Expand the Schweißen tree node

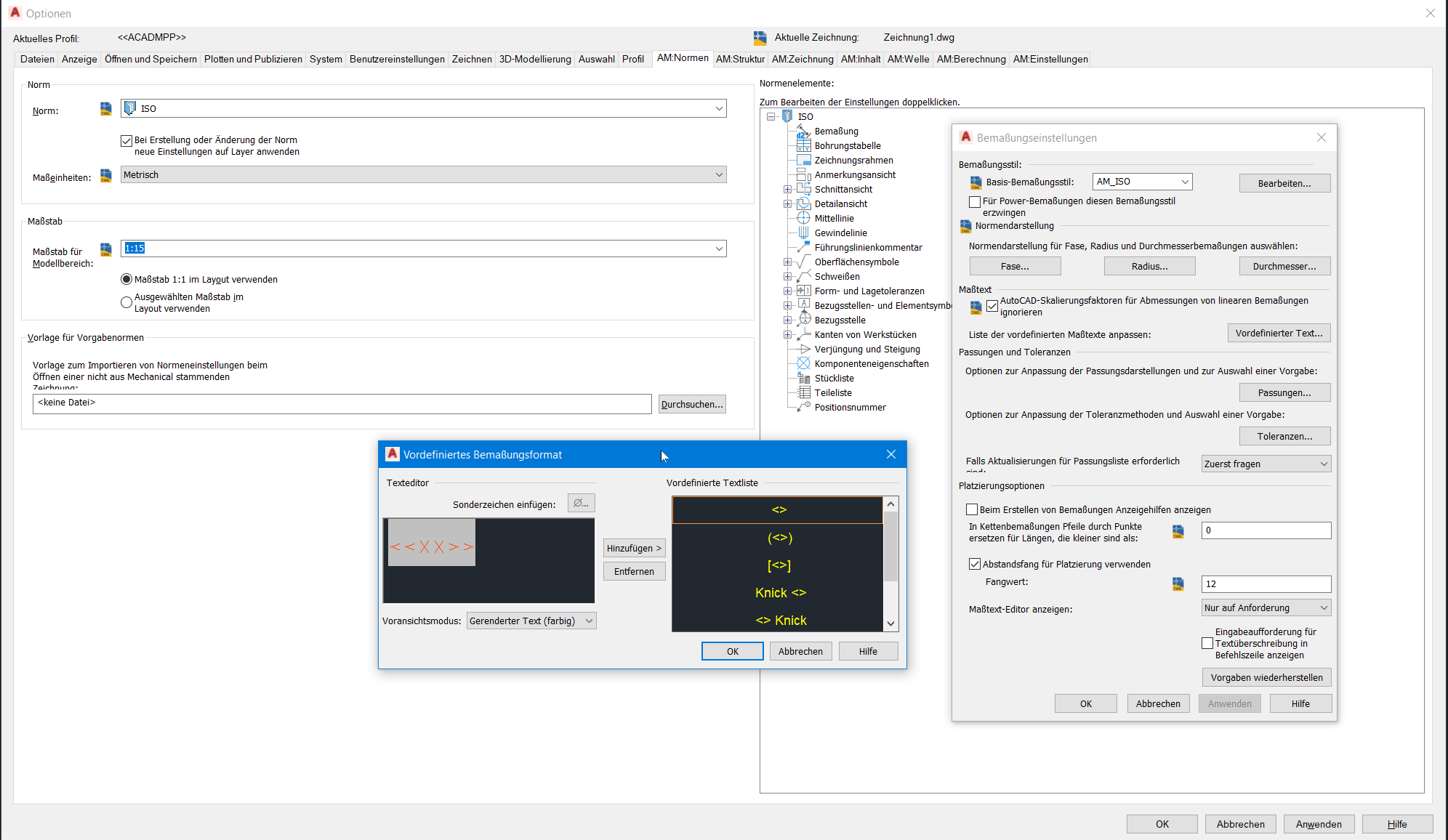[787, 276]
